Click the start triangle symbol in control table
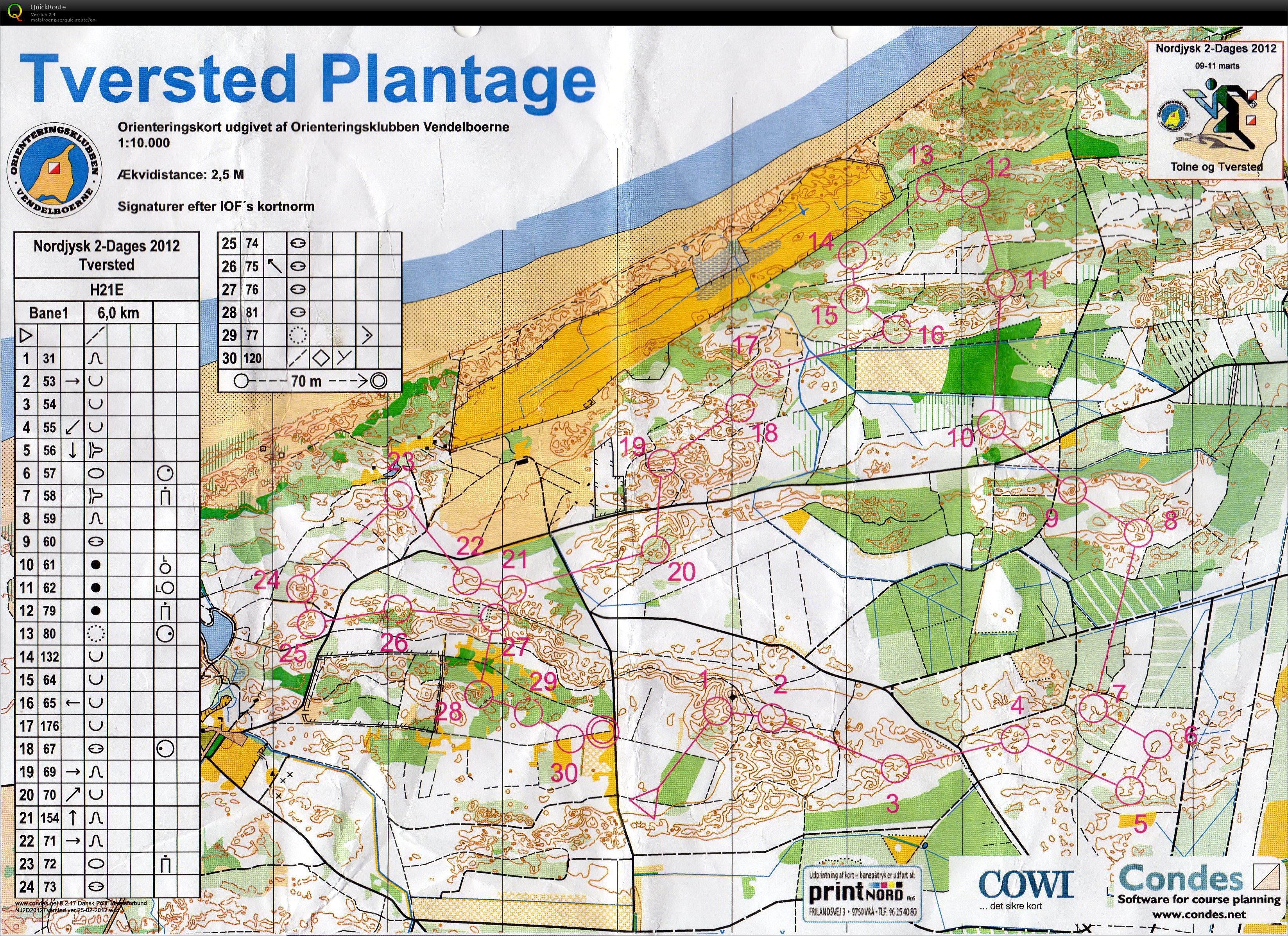Viewport: 1288px width, 936px height. pyautogui.click(x=25, y=336)
